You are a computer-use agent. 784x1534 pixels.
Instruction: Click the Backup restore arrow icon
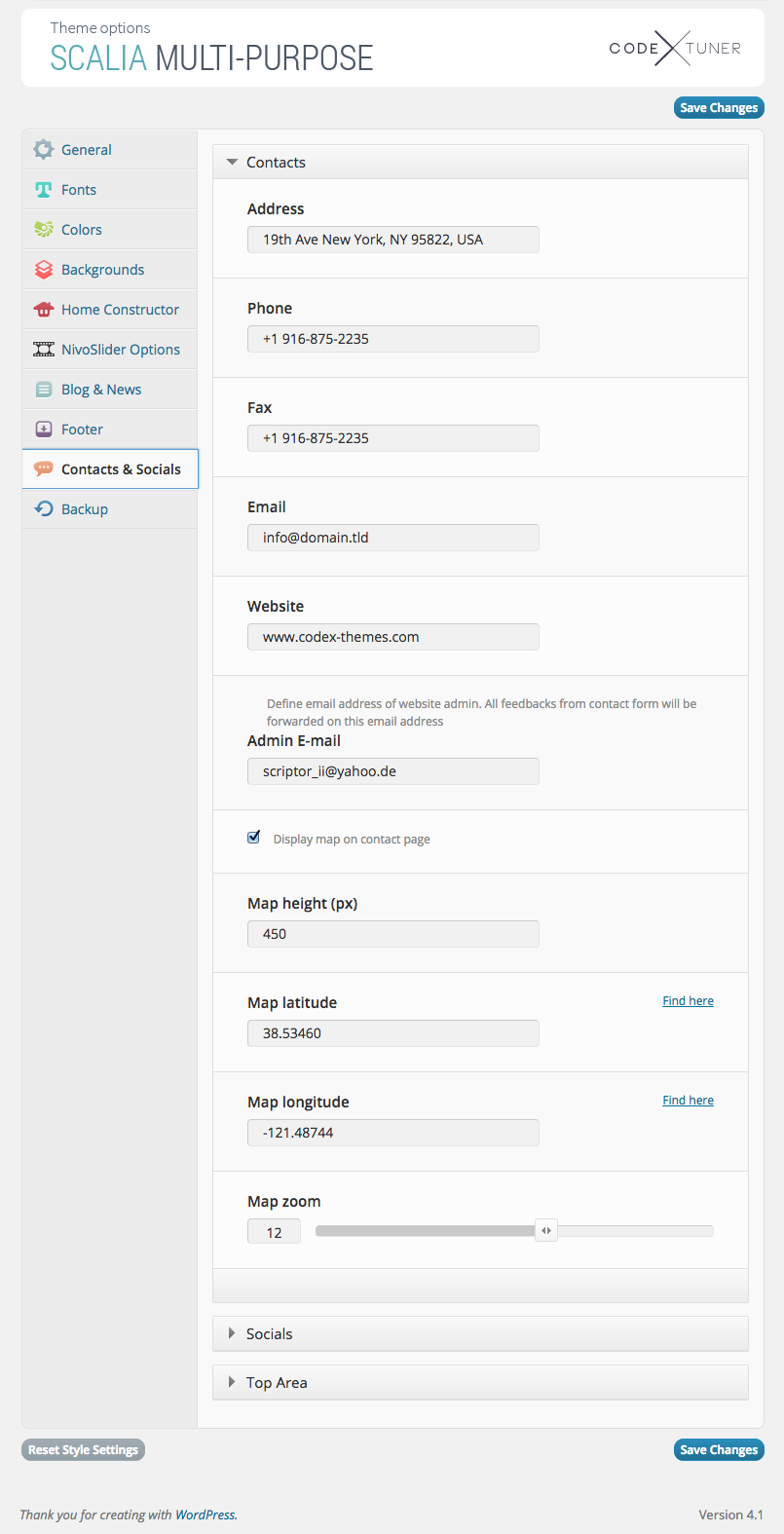coord(43,509)
